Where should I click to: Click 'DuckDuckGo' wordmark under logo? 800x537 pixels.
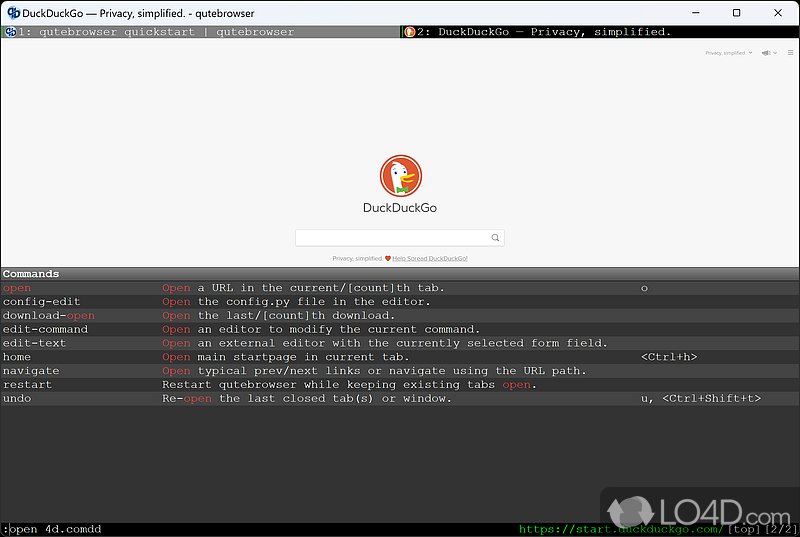click(x=400, y=208)
